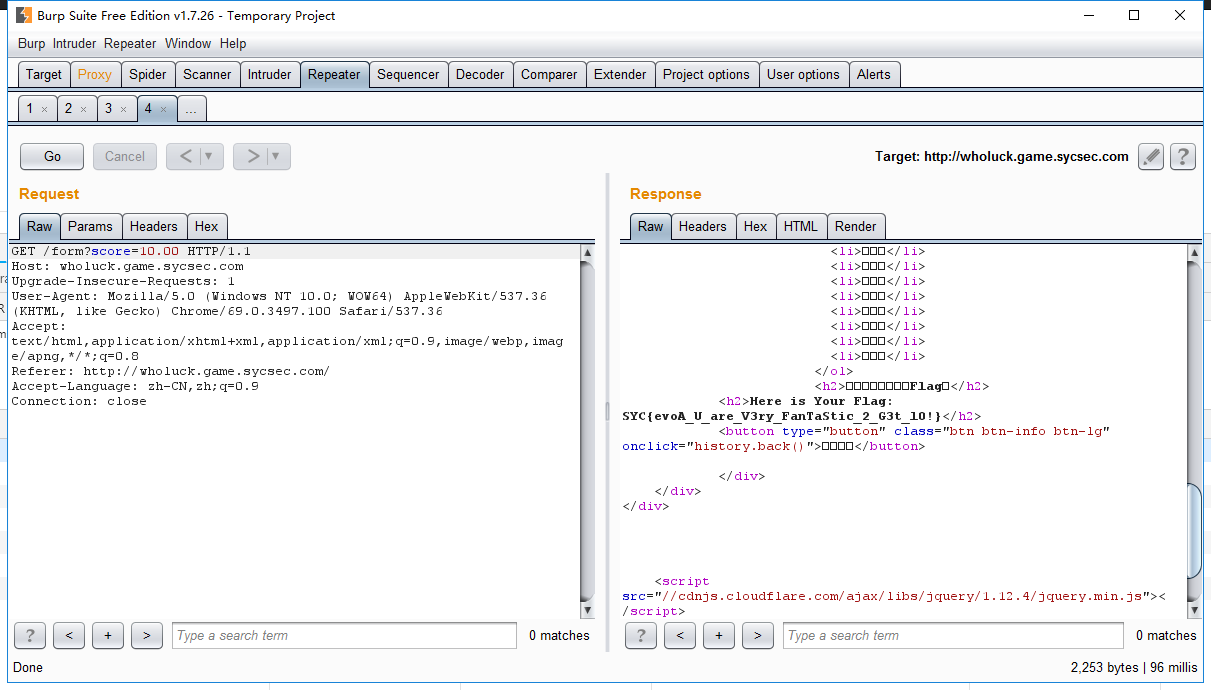Image resolution: width=1211 pixels, height=690 pixels.
Task: Click response search + options button
Action: click(719, 635)
